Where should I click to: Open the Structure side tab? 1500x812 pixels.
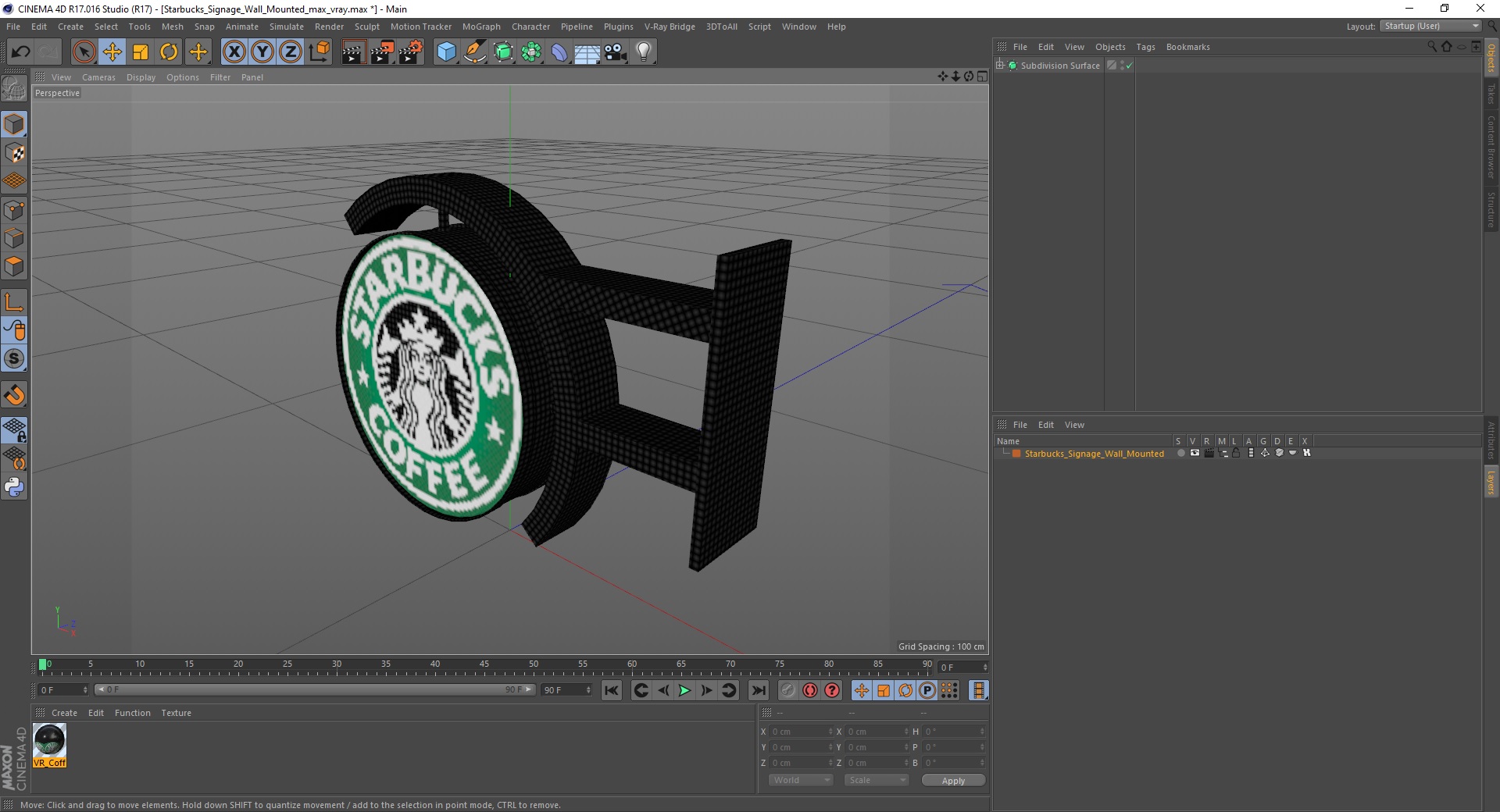[1491, 209]
